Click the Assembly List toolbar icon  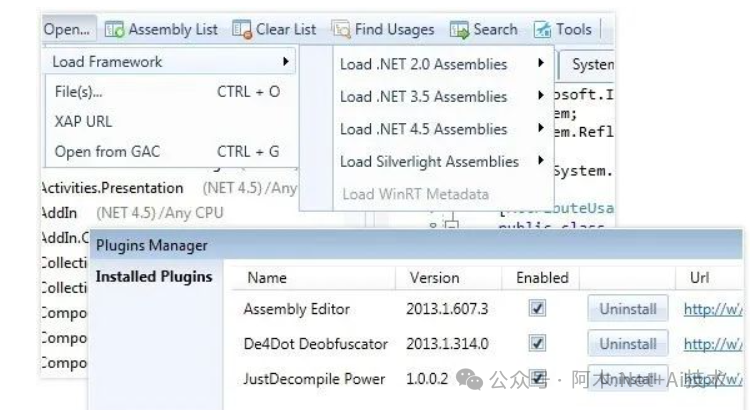pos(114,30)
